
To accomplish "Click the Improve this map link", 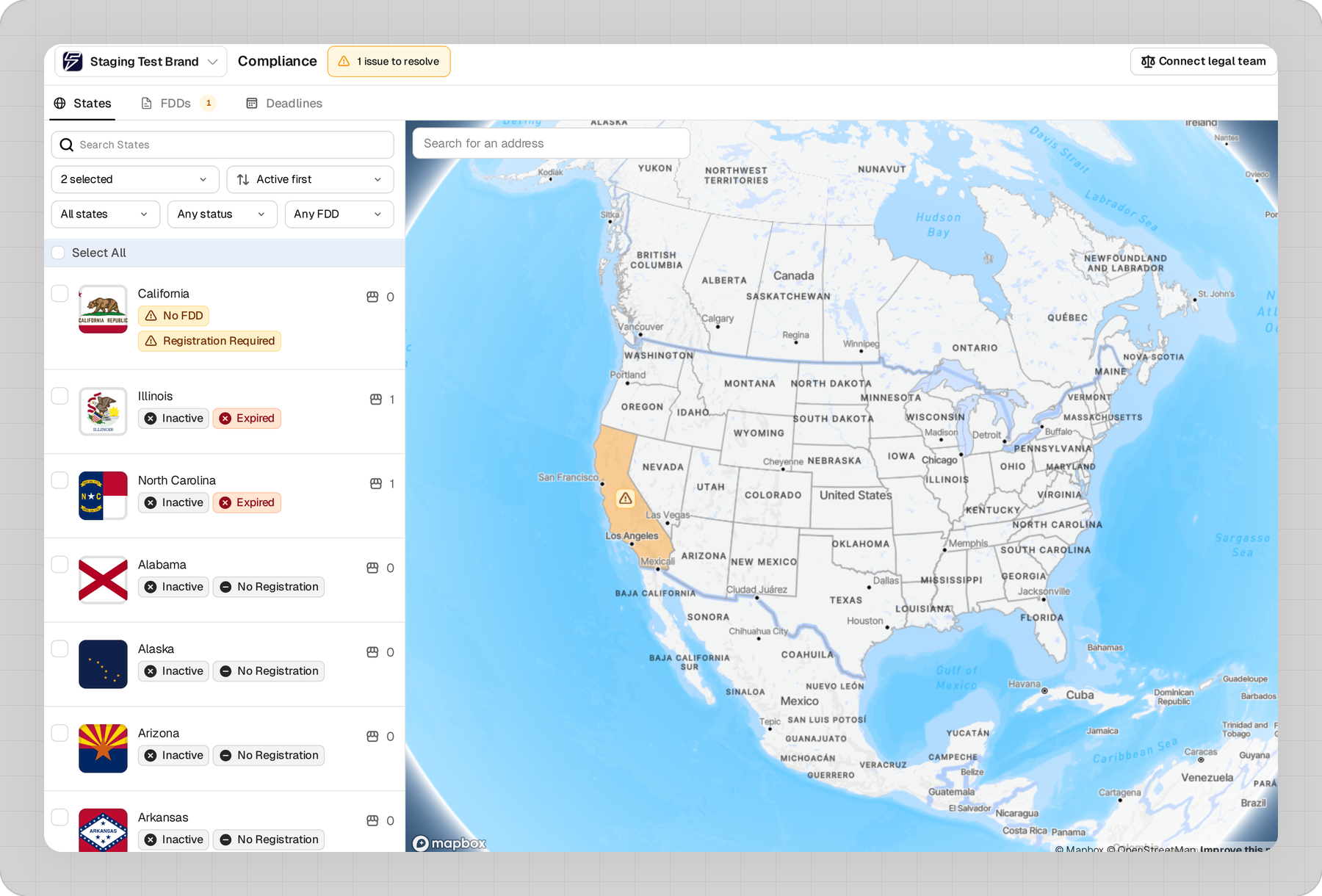I will coord(1235,849).
